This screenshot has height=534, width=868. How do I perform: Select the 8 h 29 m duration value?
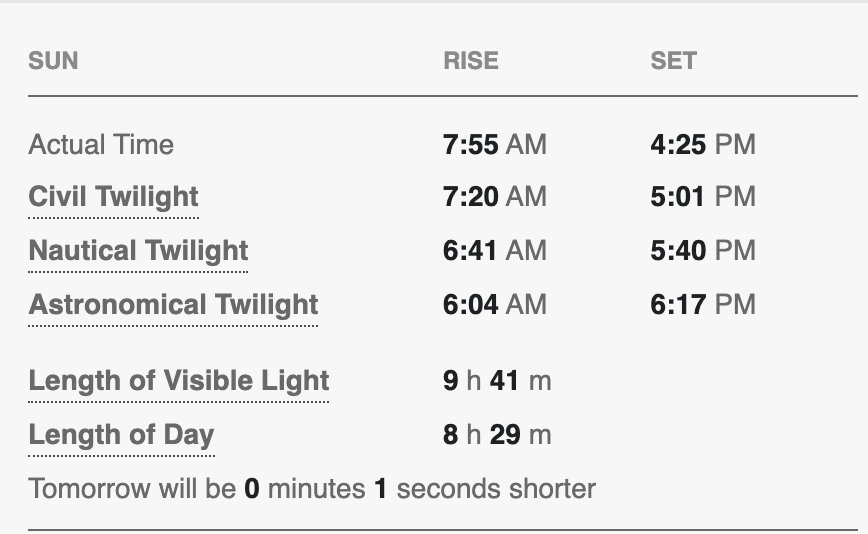pyautogui.click(x=497, y=435)
